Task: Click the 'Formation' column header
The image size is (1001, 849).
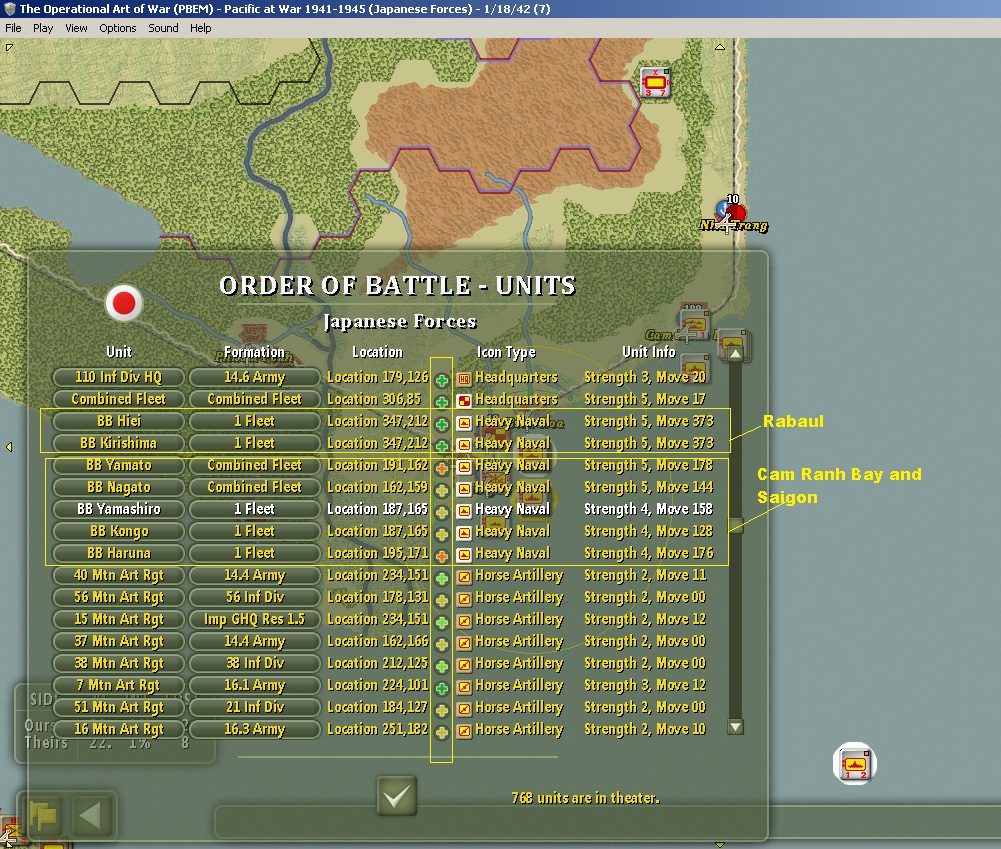Action: pos(254,352)
